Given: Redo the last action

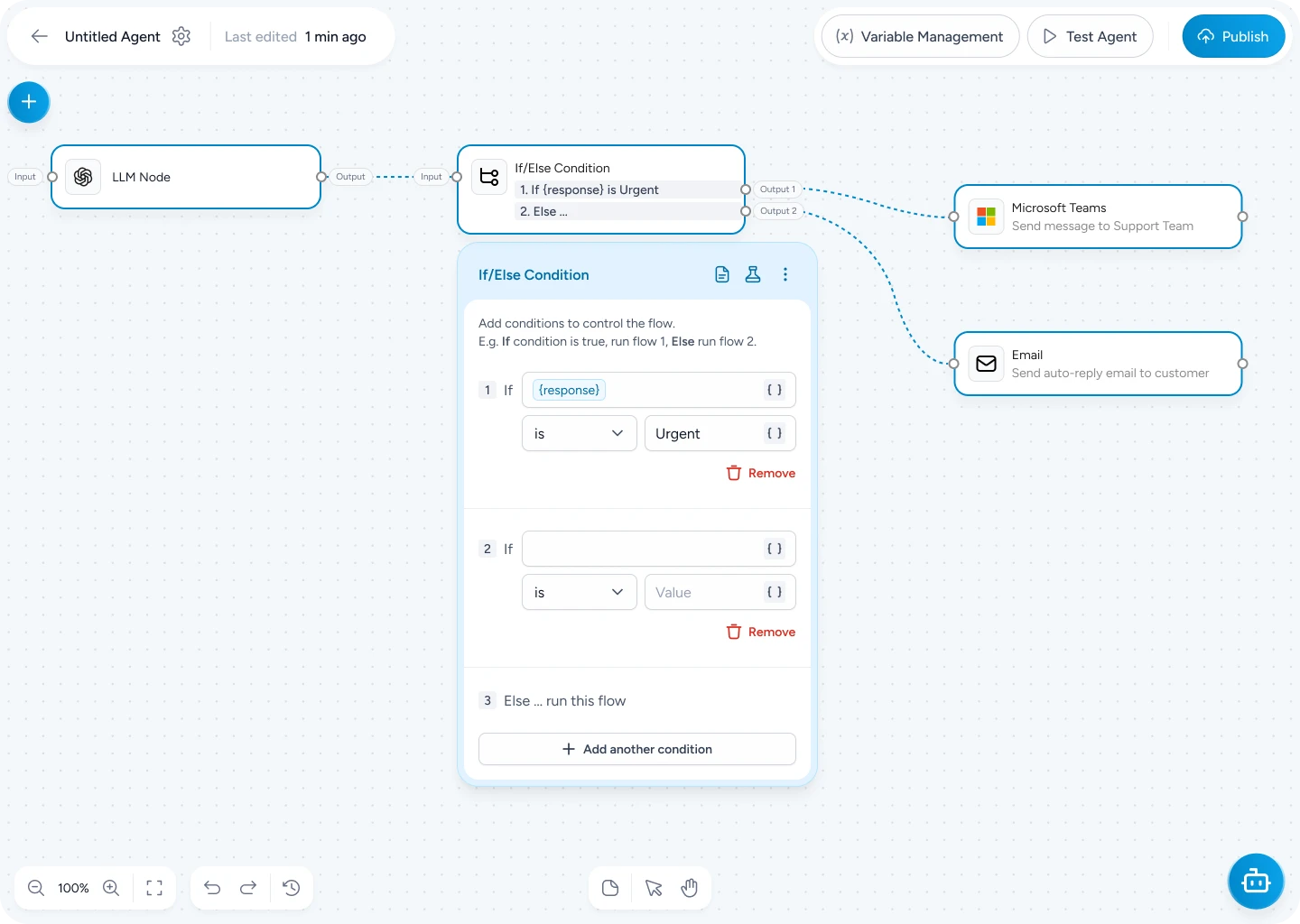Looking at the screenshot, I should click(248, 888).
